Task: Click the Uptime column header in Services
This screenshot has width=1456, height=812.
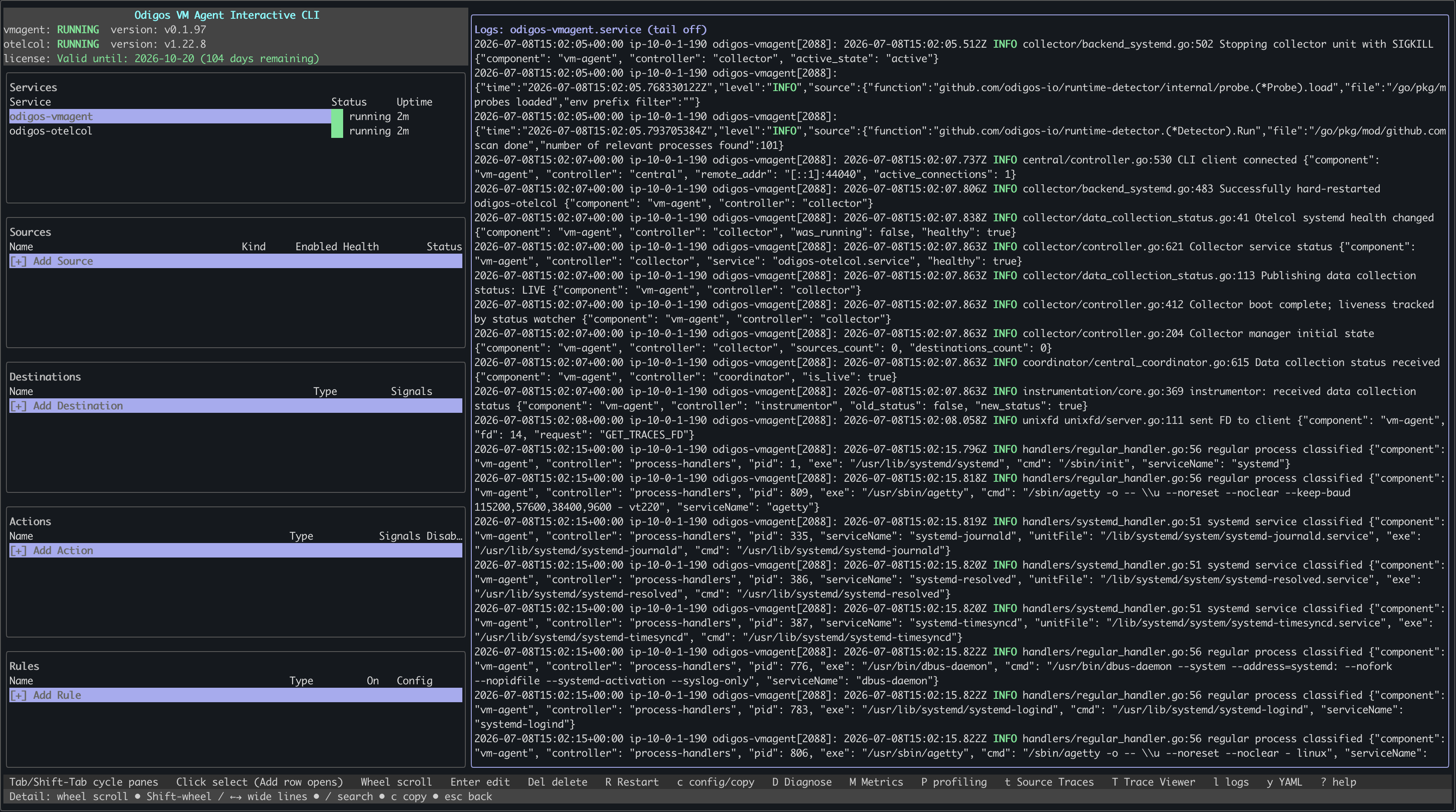Action: click(414, 102)
